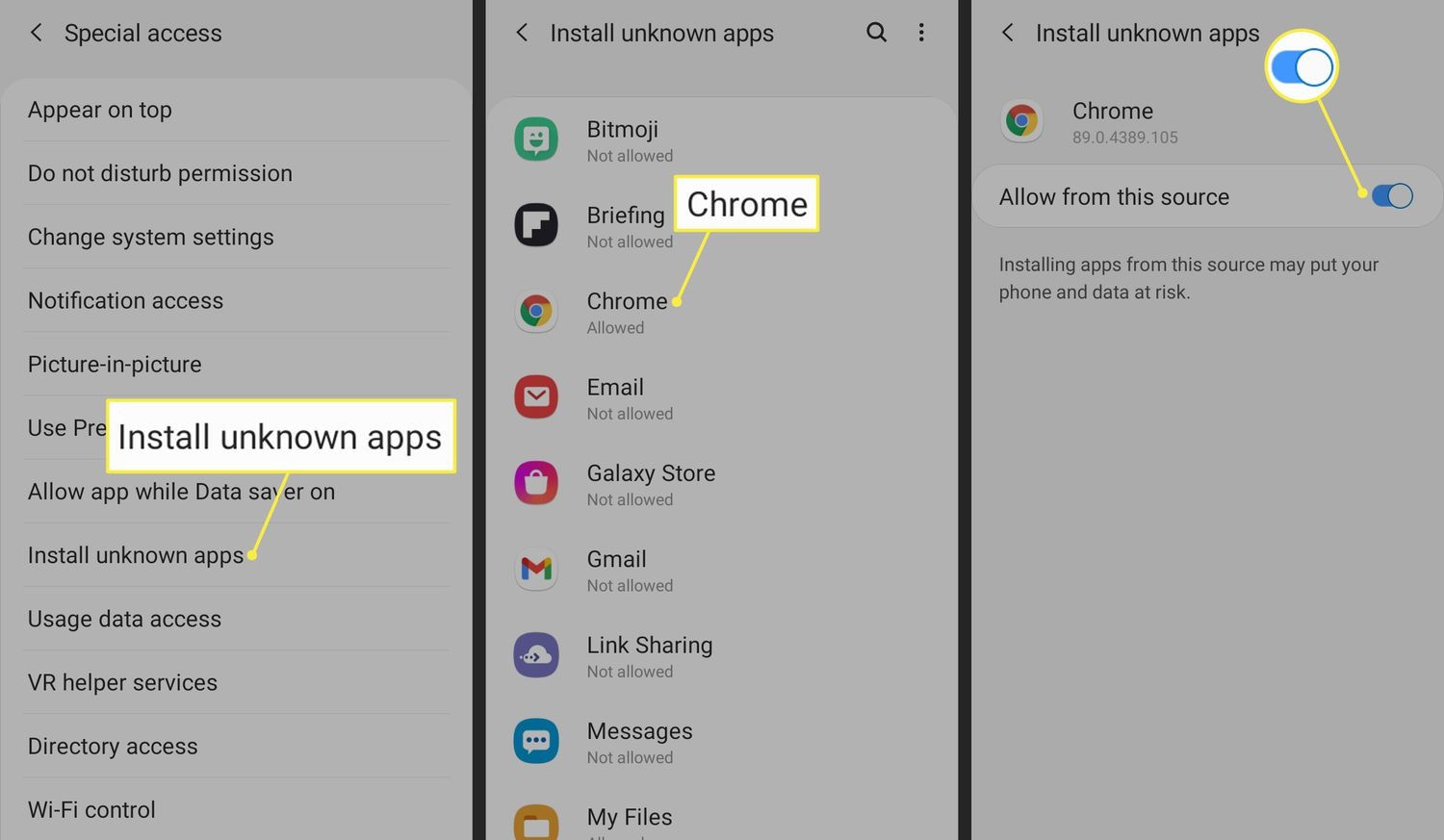The height and width of the screenshot is (840, 1444).
Task: Open Install unknown apps list entry
Action: pos(237,555)
